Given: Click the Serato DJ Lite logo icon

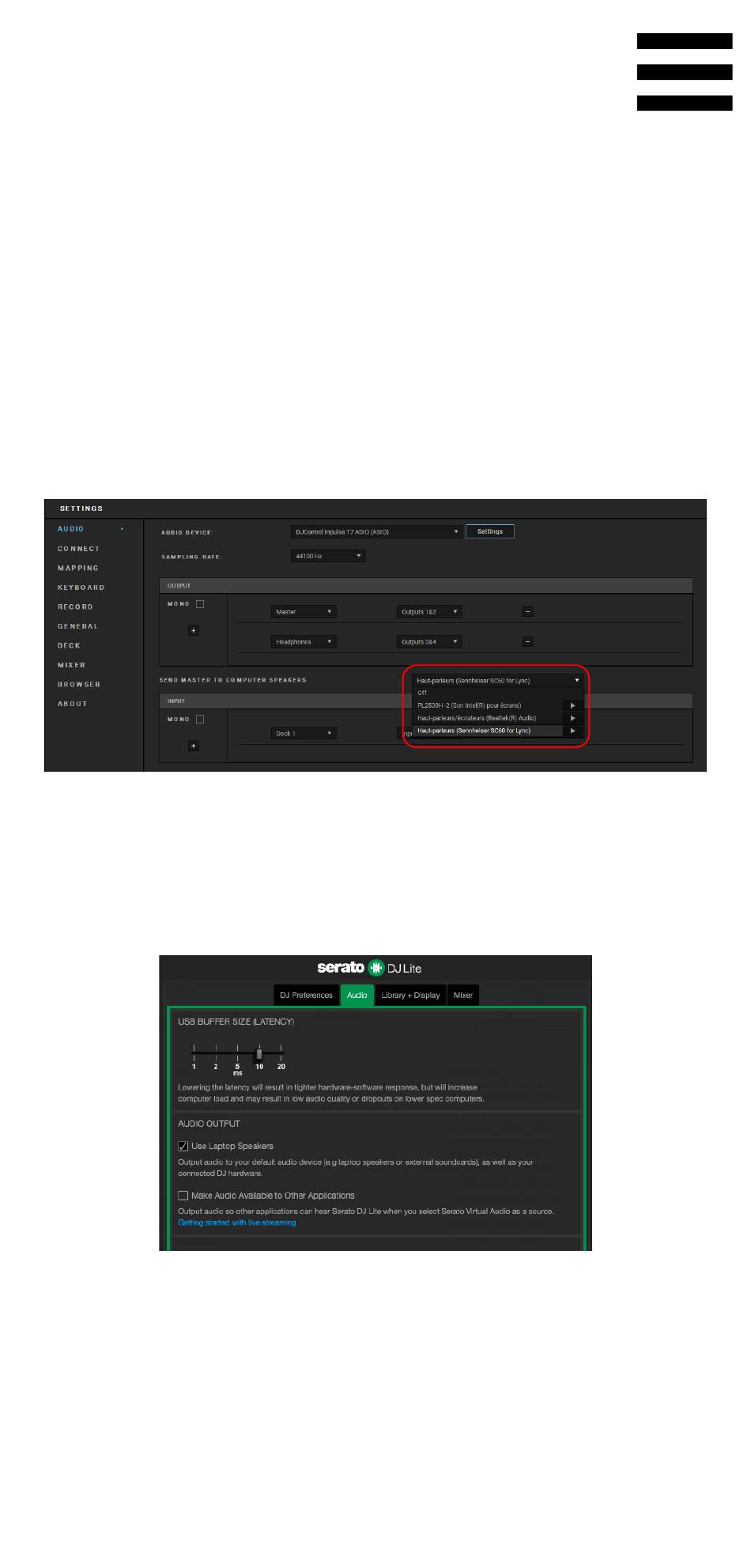Looking at the screenshot, I should (x=376, y=968).
